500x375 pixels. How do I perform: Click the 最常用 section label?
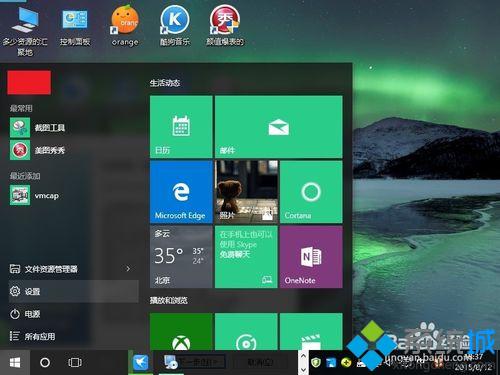pos(21,108)
